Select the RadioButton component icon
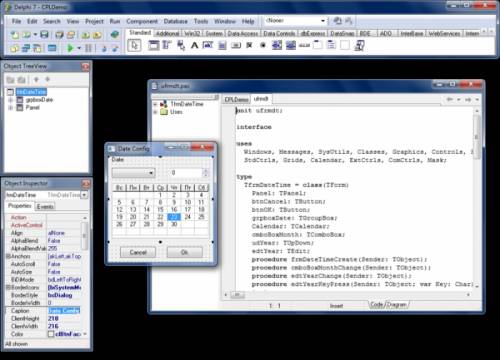The height and width of the screenshot is (360, 500). pos(263,45)
